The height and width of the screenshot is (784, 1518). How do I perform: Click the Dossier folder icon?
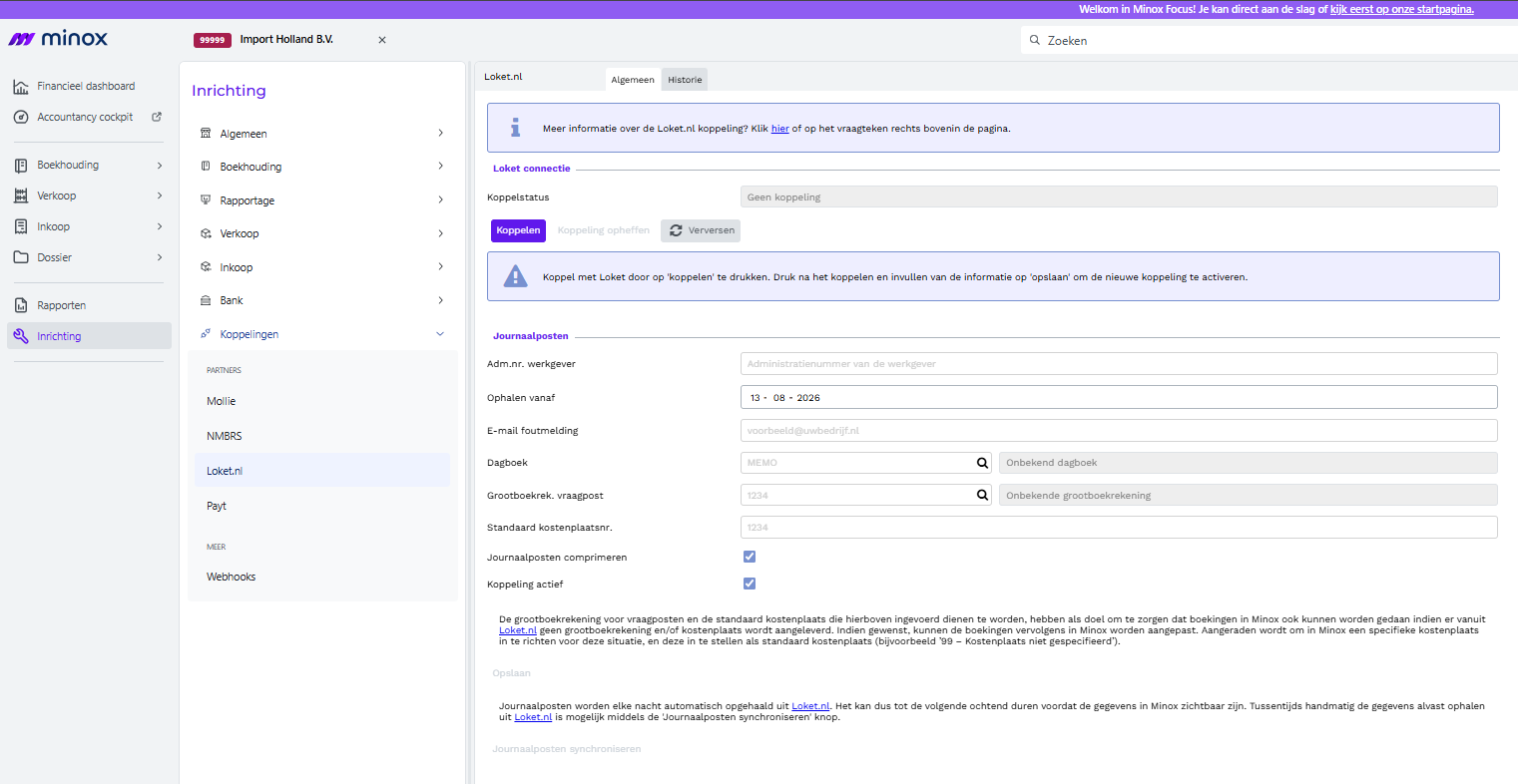(21, 257)
